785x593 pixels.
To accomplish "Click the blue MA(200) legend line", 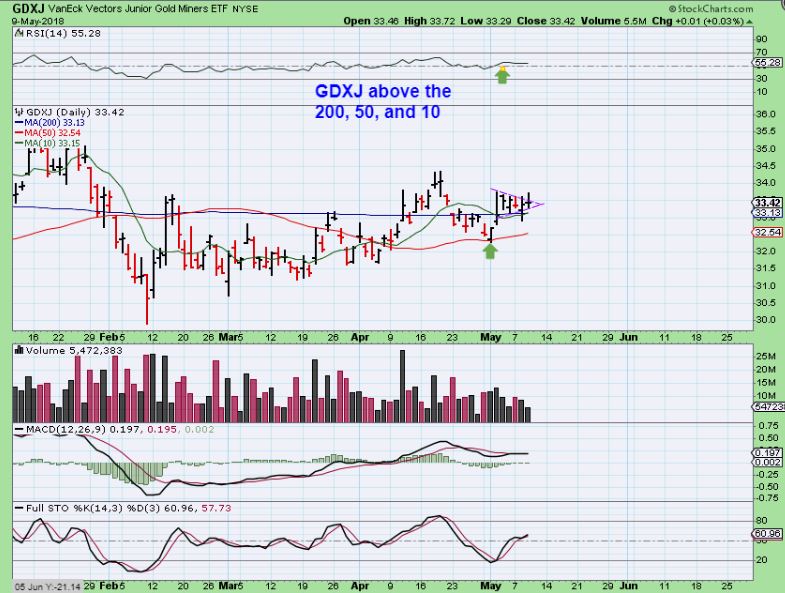I will (x=20, y=123).
